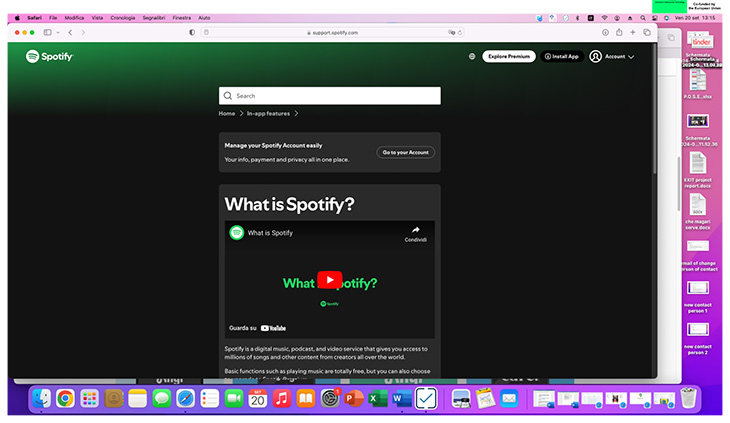The image size is (730, 423).
Task: Open Google Chrome from the Dock
Action: click(x=65, y=399)
